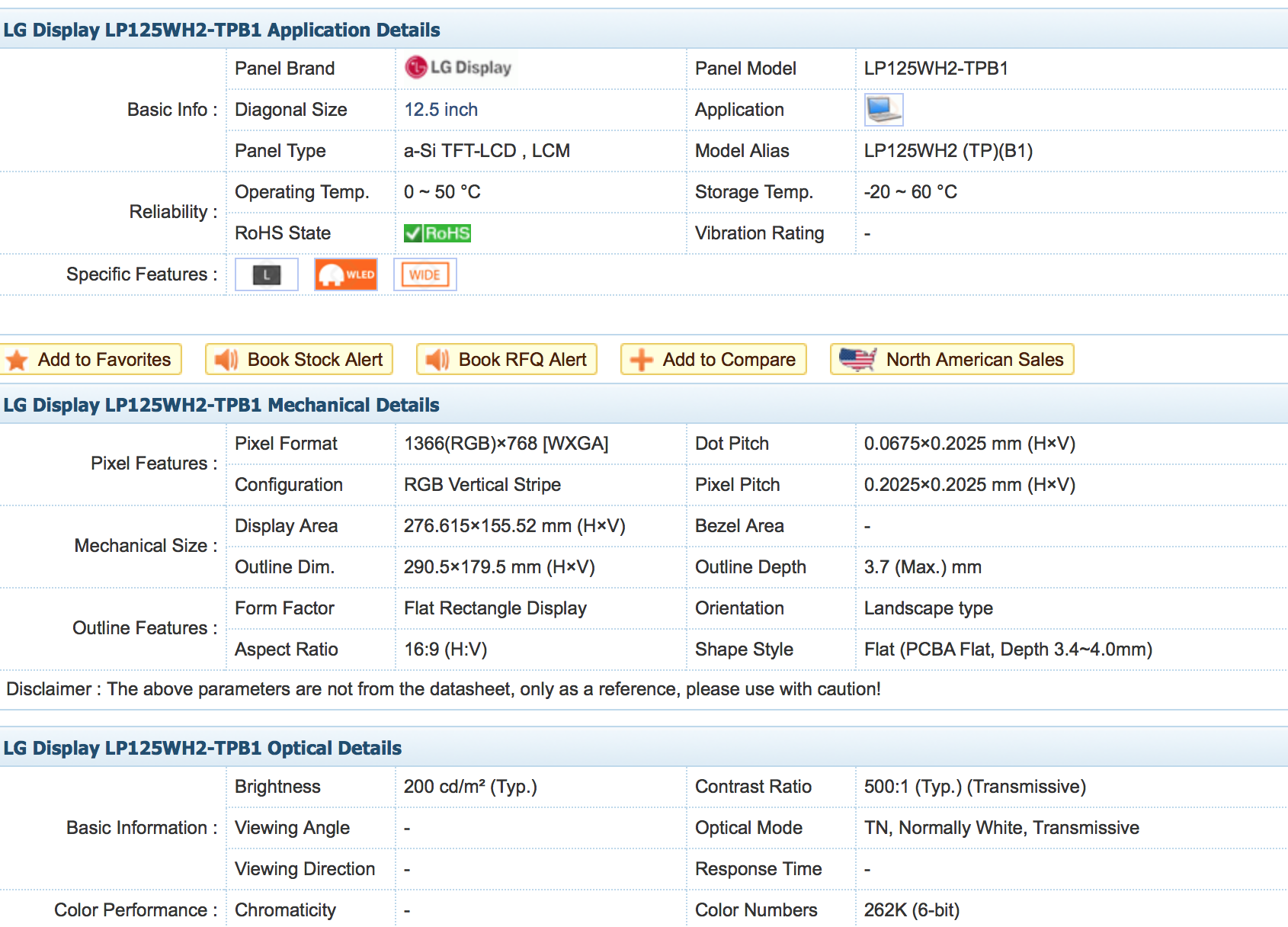Viewport: 1288px width, 927px height.
Task: Click the Chromaticity label
Action: (285, 910)
